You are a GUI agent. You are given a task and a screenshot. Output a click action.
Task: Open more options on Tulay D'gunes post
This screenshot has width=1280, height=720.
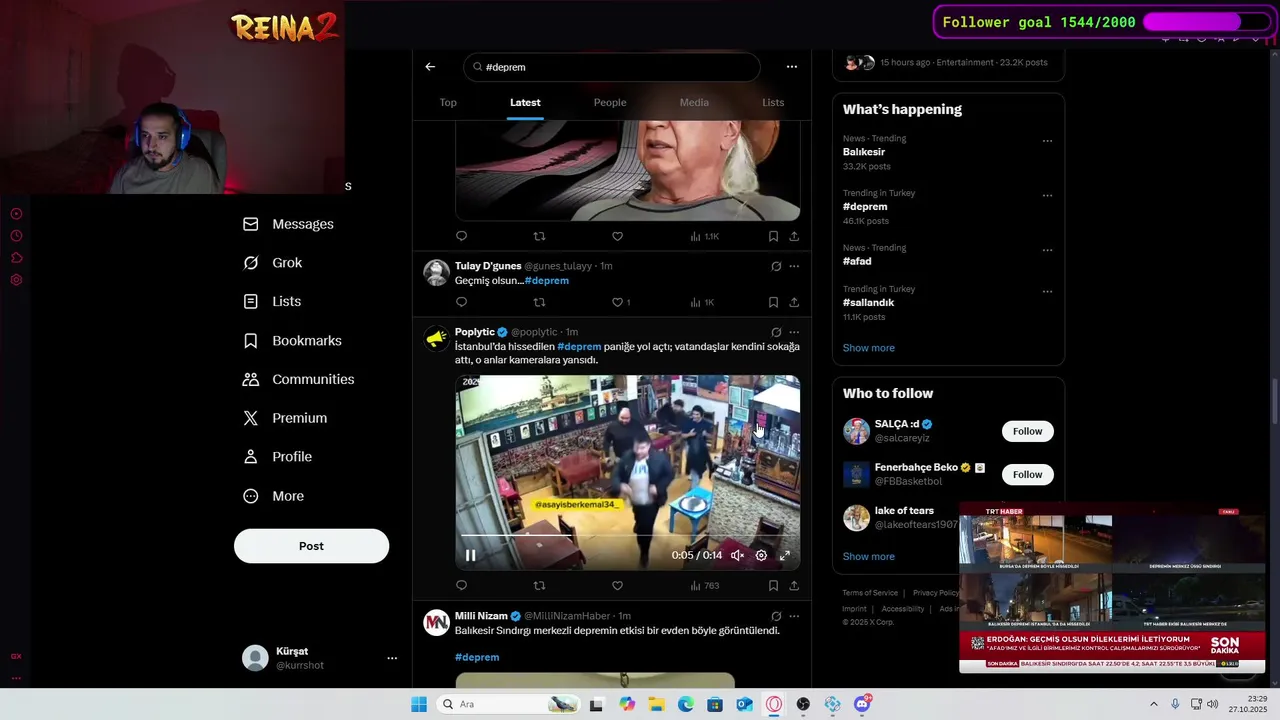(794, 266)
